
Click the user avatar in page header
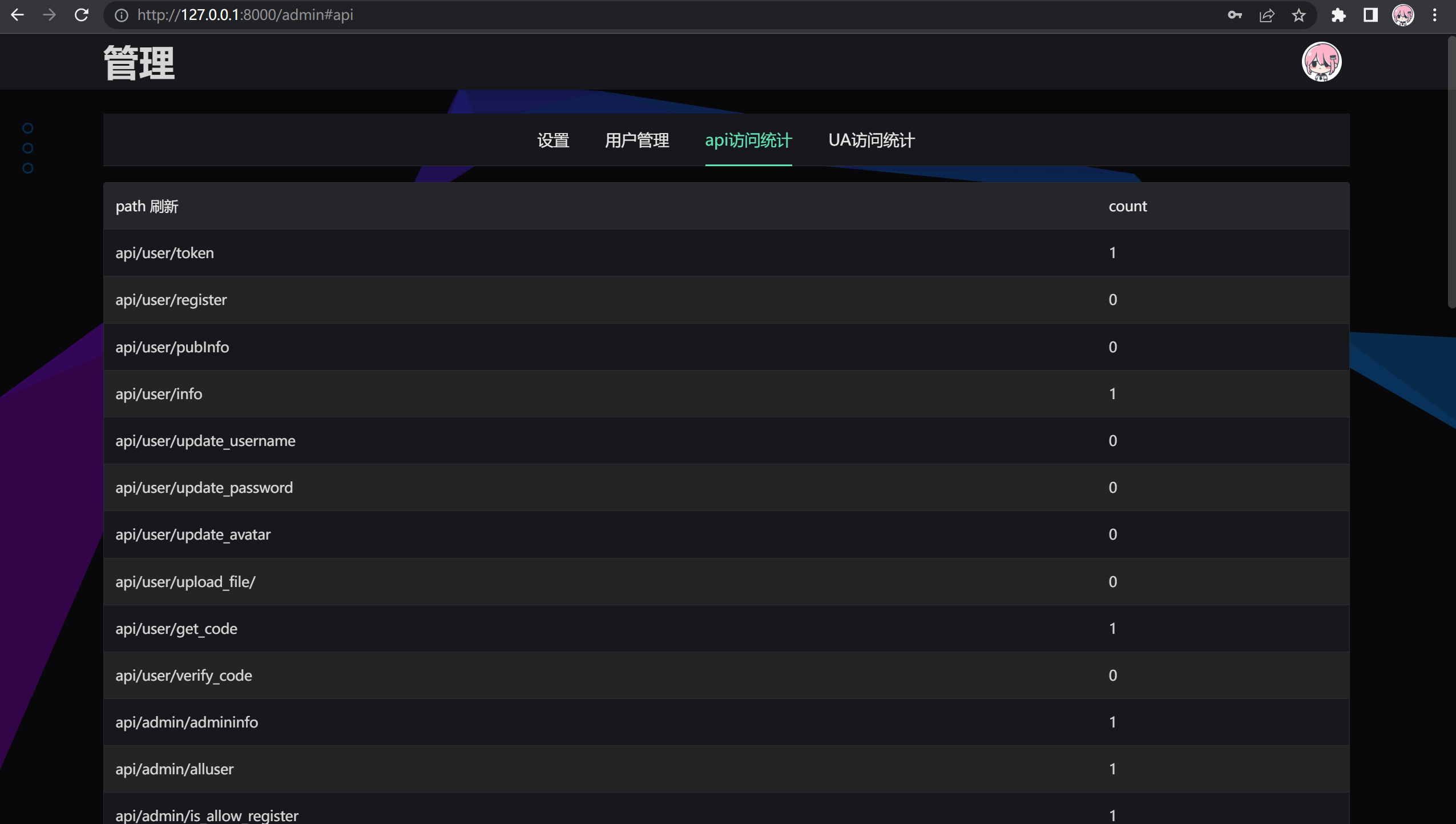click(x=1321, y=62)
